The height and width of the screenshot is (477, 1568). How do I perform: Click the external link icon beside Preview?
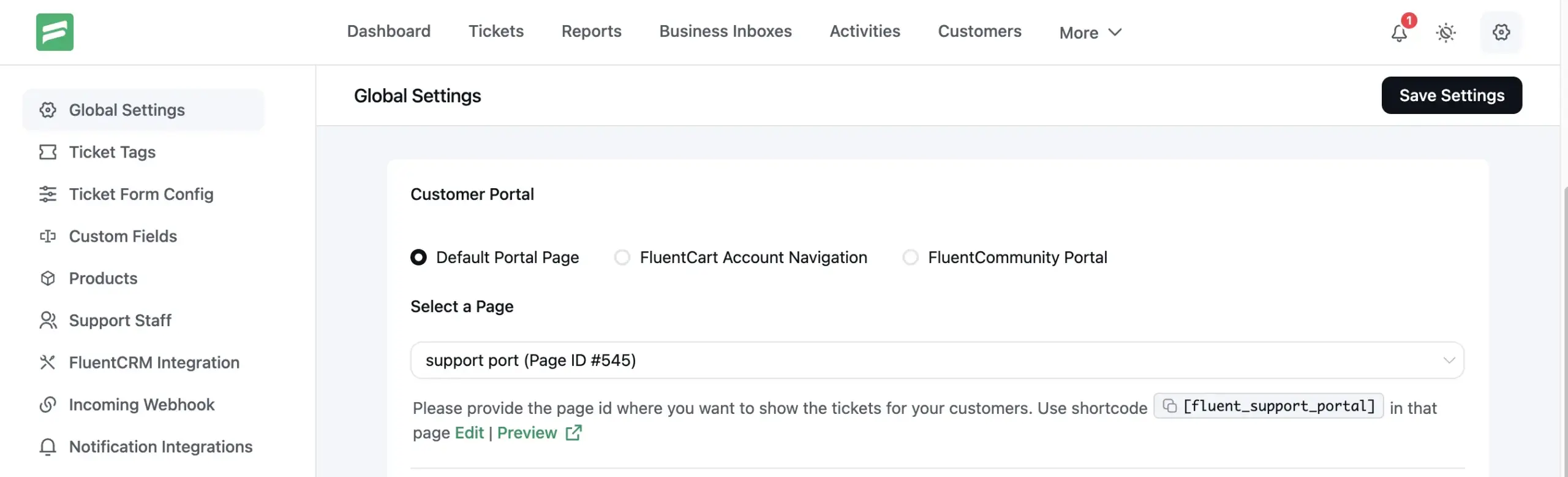(x=574, y=433)
